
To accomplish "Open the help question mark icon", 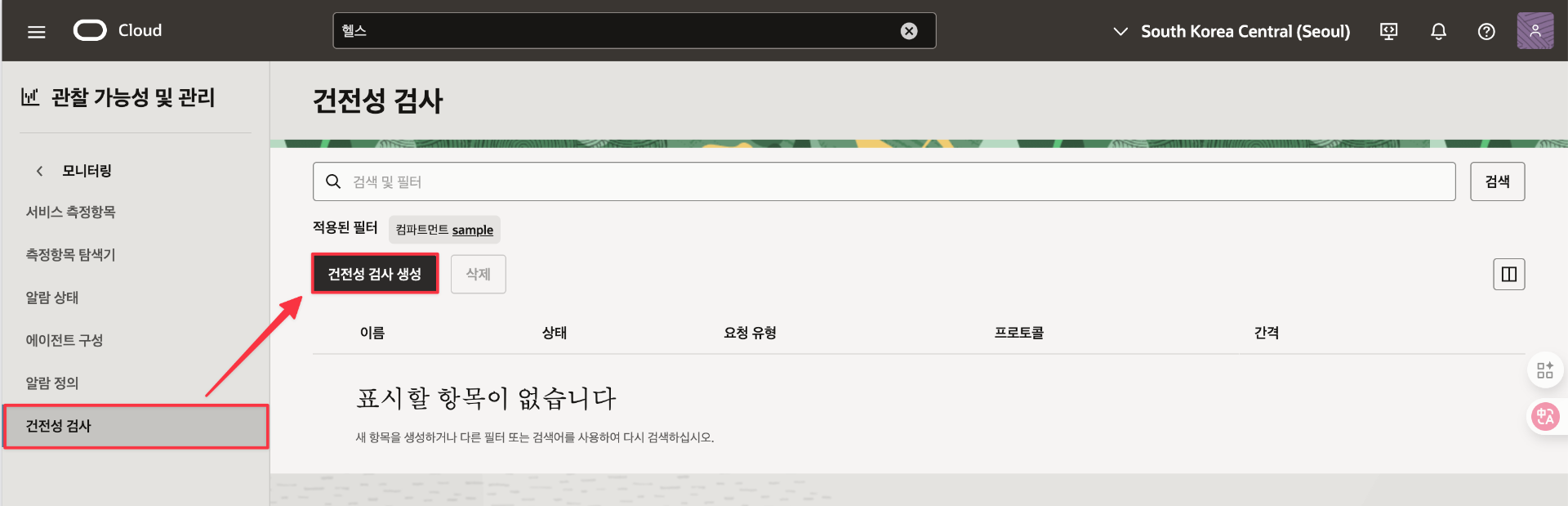I will coord(1486,31).
